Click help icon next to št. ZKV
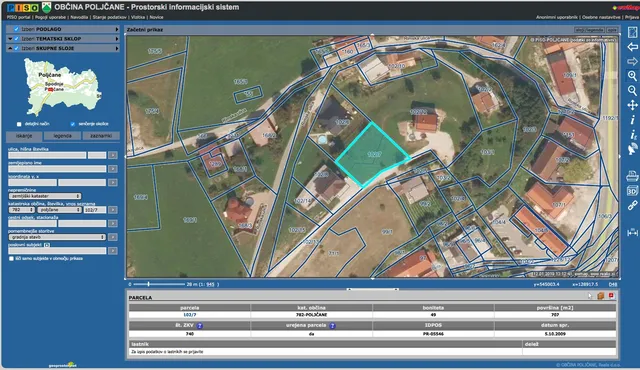 [200, 326]
